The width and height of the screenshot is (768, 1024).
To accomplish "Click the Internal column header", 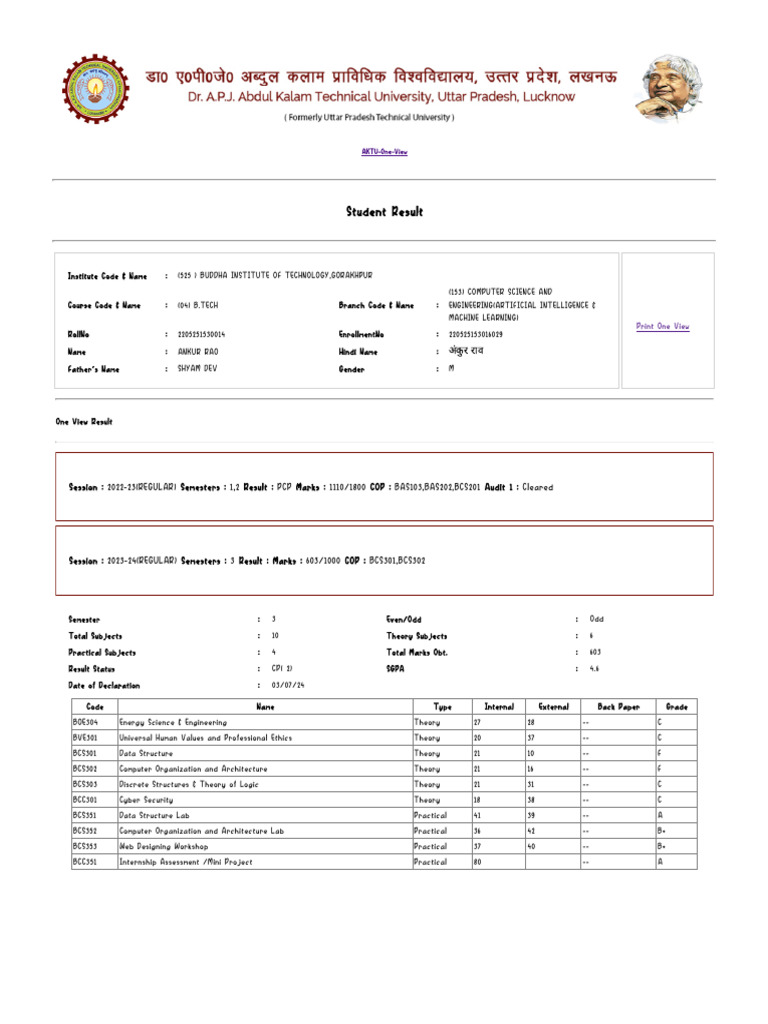I will pyautogui.click(x=499, y=707).
